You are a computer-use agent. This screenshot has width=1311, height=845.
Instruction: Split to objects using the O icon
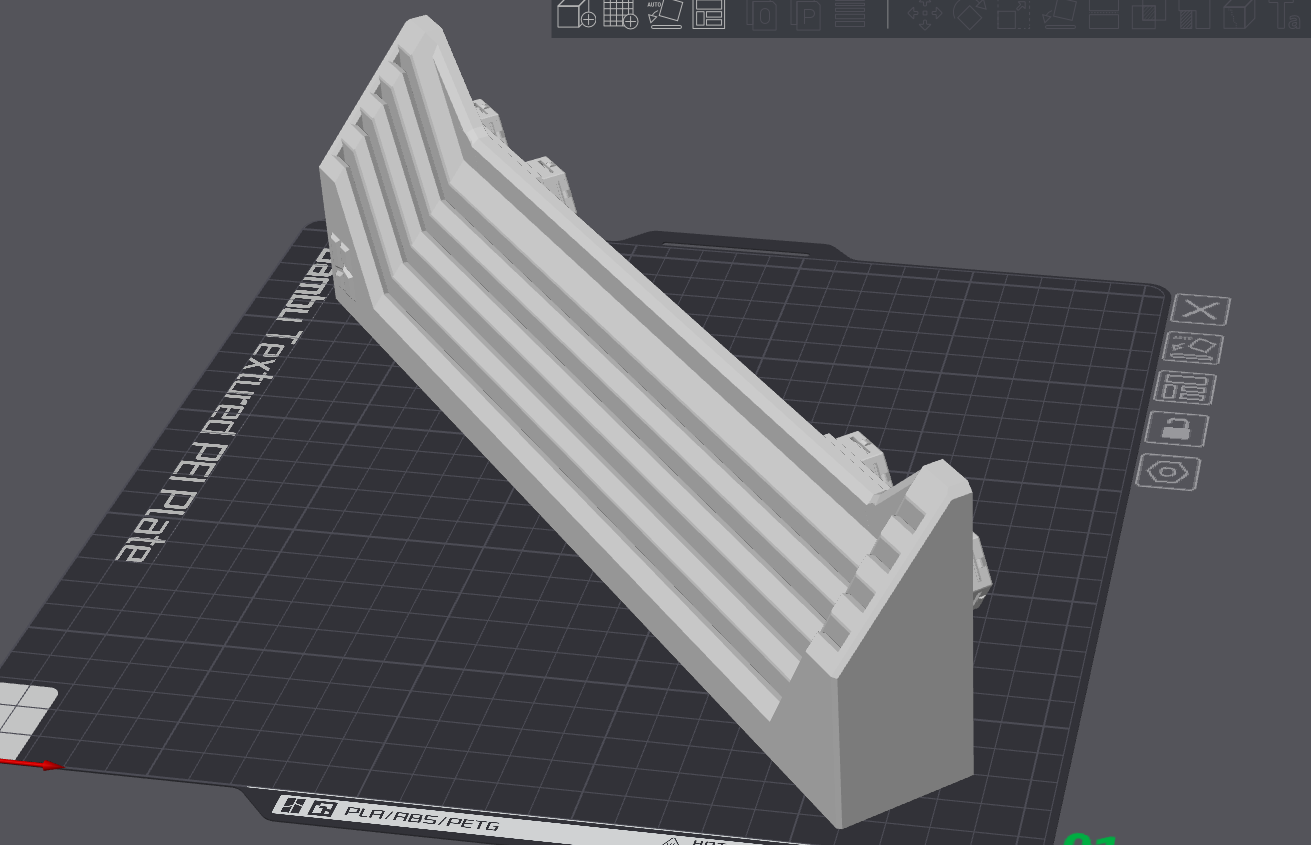[763, 14]
